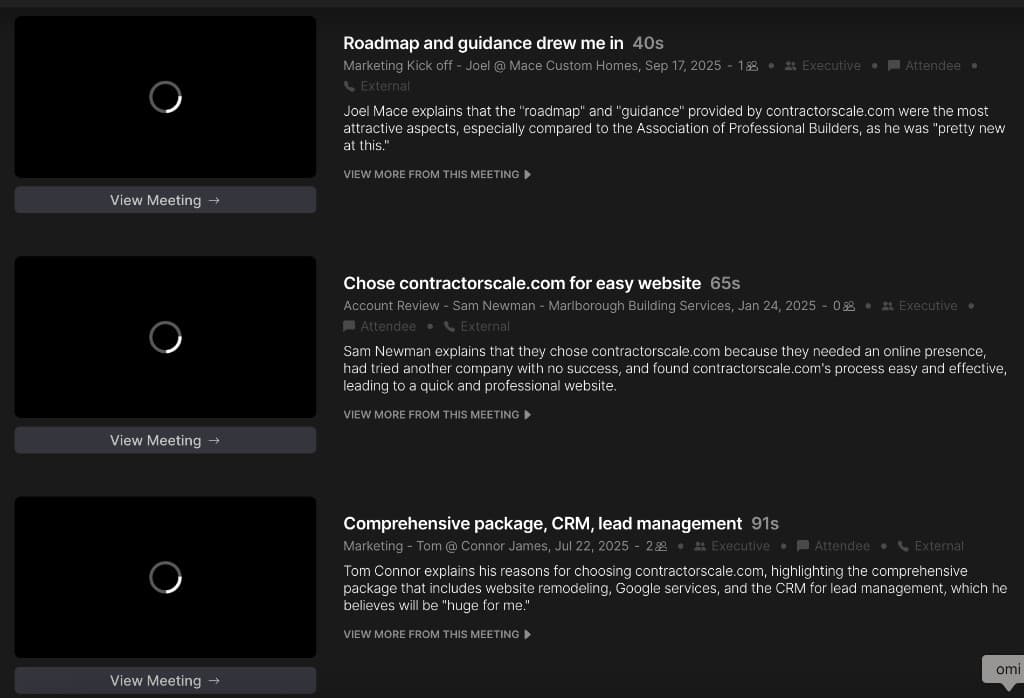Image resolution: width=1024 pixels, height=698 pixels.
Task: Click the 65s duration label
Action: 725,283
